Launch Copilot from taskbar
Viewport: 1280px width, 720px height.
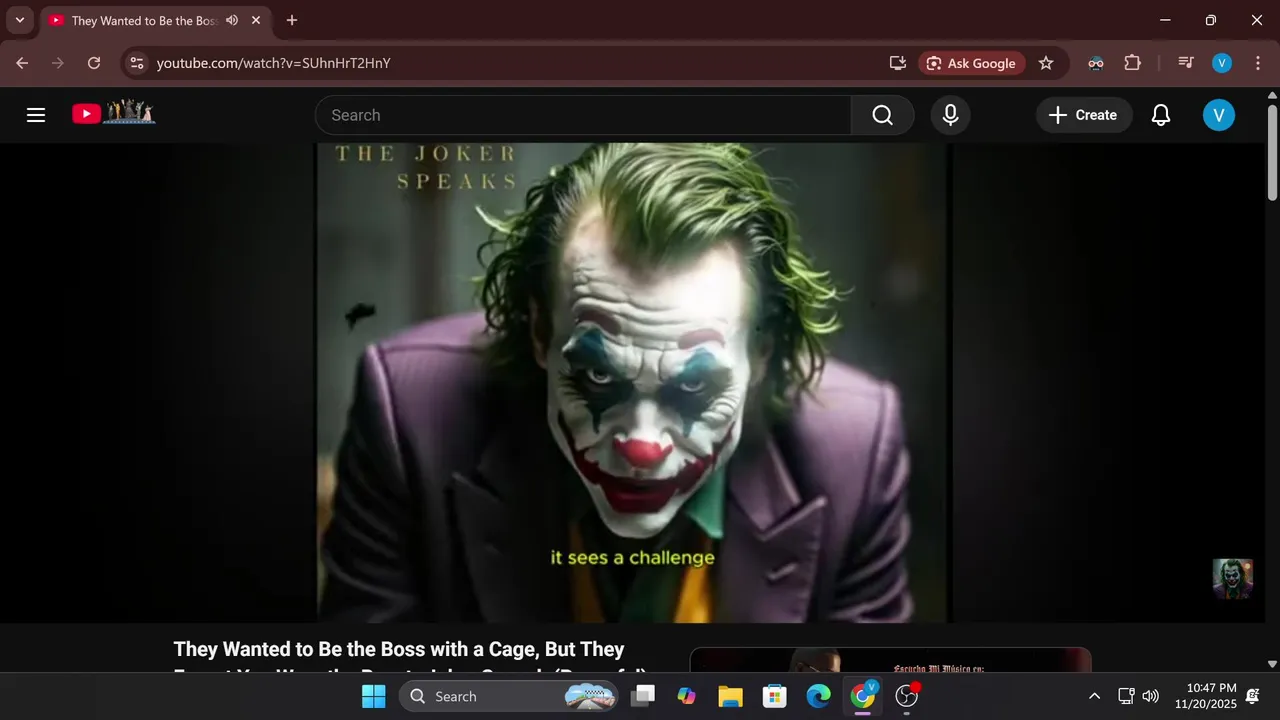click(x=686, y=696)
